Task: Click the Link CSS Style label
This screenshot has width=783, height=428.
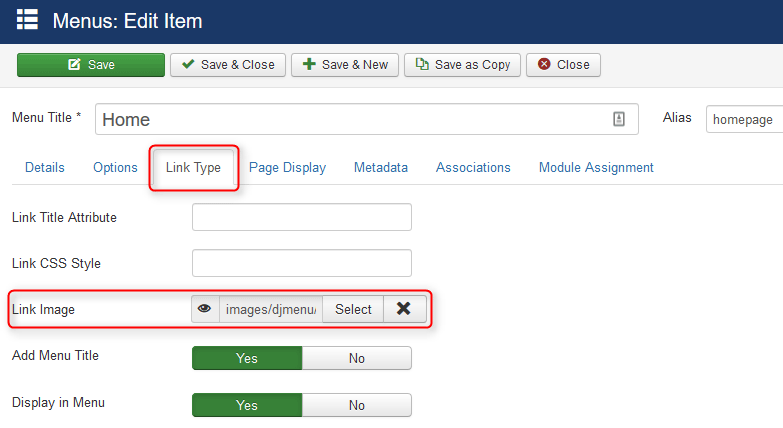Action: click(56, 263)
